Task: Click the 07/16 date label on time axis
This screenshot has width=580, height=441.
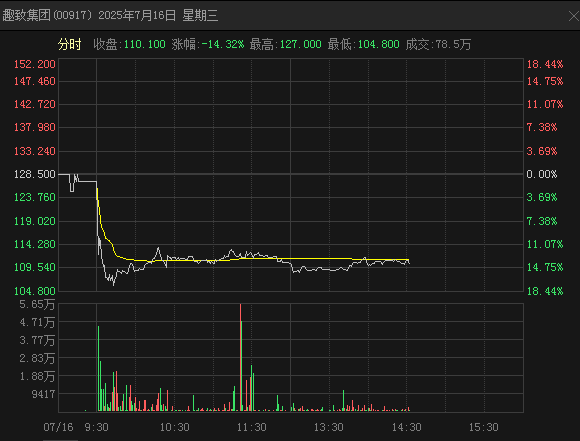Action: [58, 427]
